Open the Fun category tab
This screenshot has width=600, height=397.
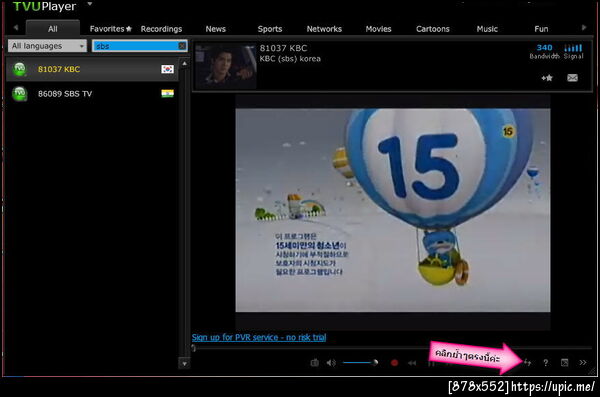coord(541,29)
